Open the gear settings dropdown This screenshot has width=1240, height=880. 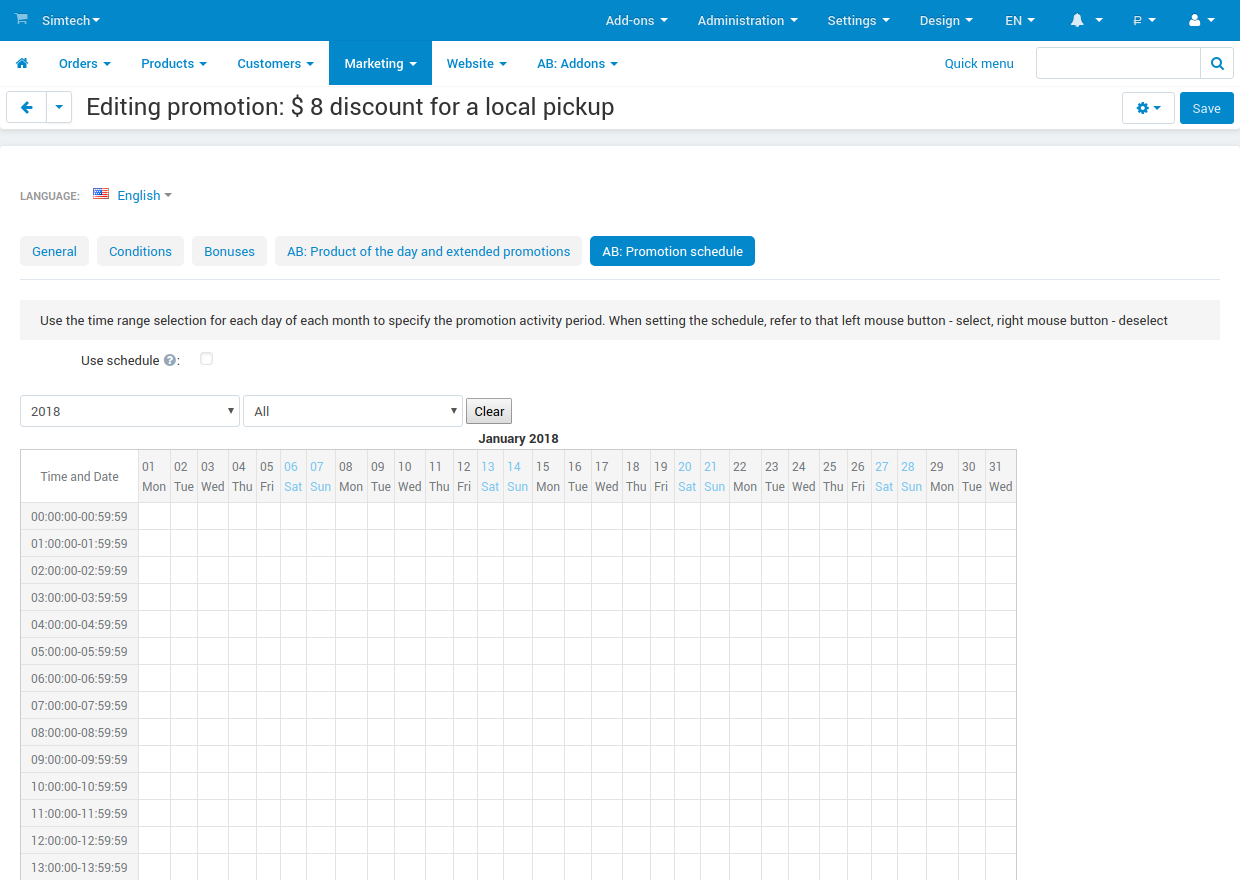1148,108
